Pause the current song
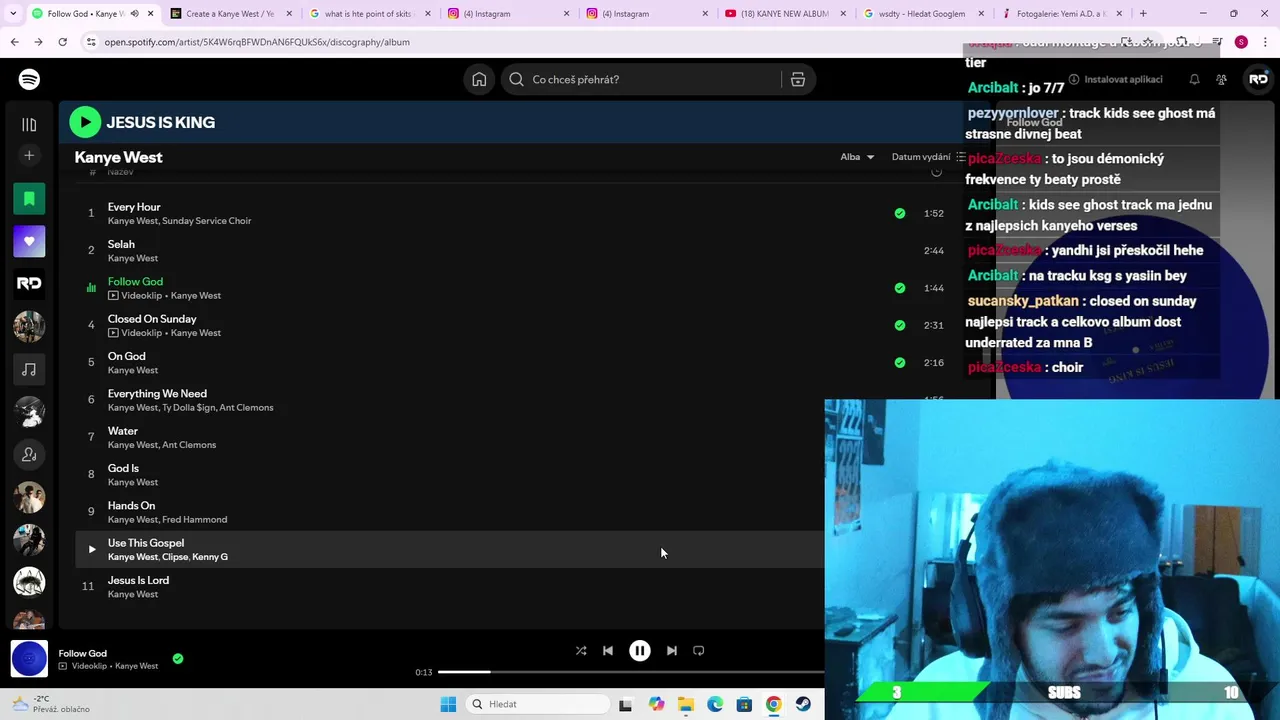The width and height of the screenshot is (1280, 720). click(639, 650)
